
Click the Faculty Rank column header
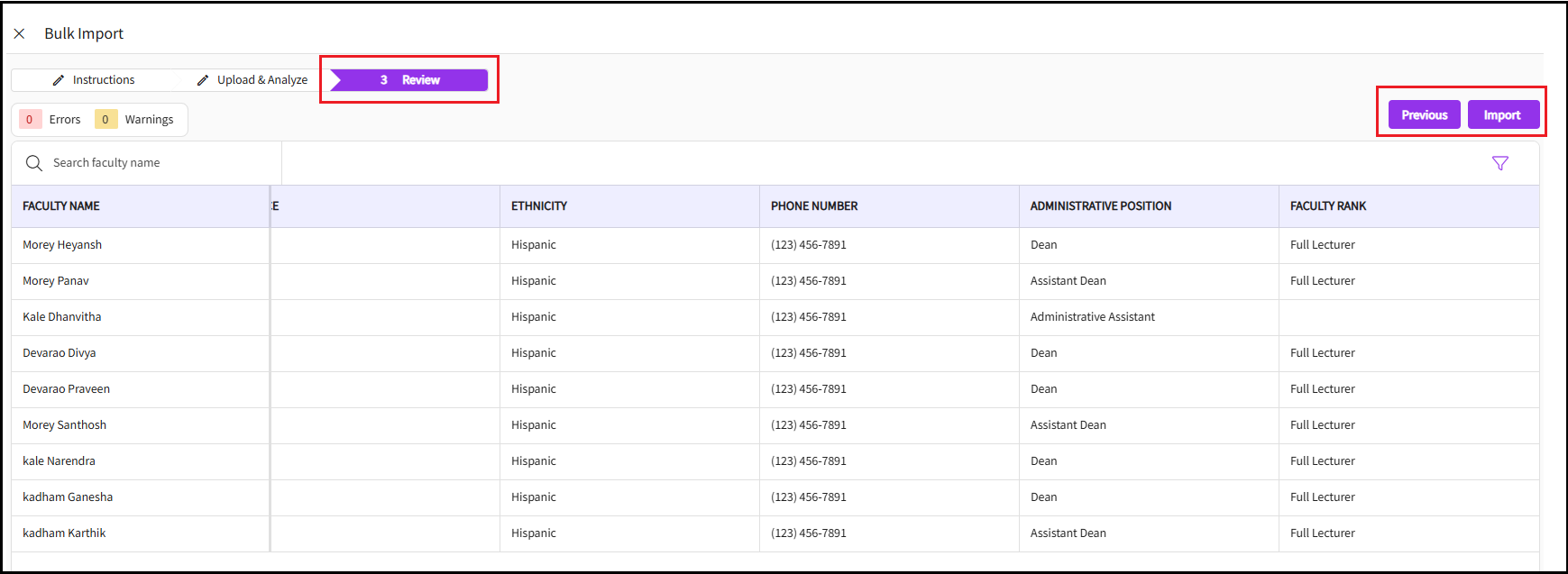pyautogui.click(x=1327, y=206)
